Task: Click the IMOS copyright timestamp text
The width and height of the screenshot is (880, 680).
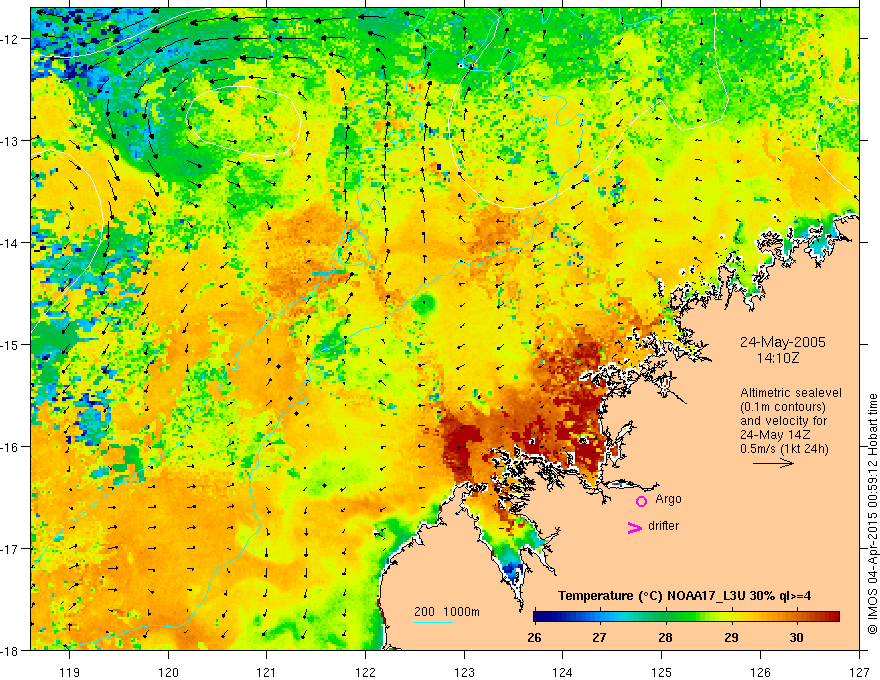Action: 873,514
